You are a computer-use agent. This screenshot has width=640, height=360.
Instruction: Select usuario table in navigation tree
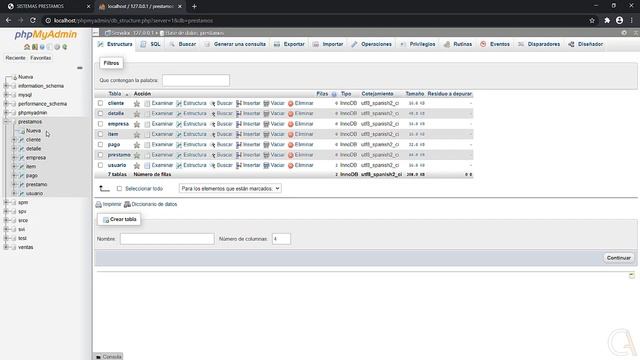click(34, 193)
